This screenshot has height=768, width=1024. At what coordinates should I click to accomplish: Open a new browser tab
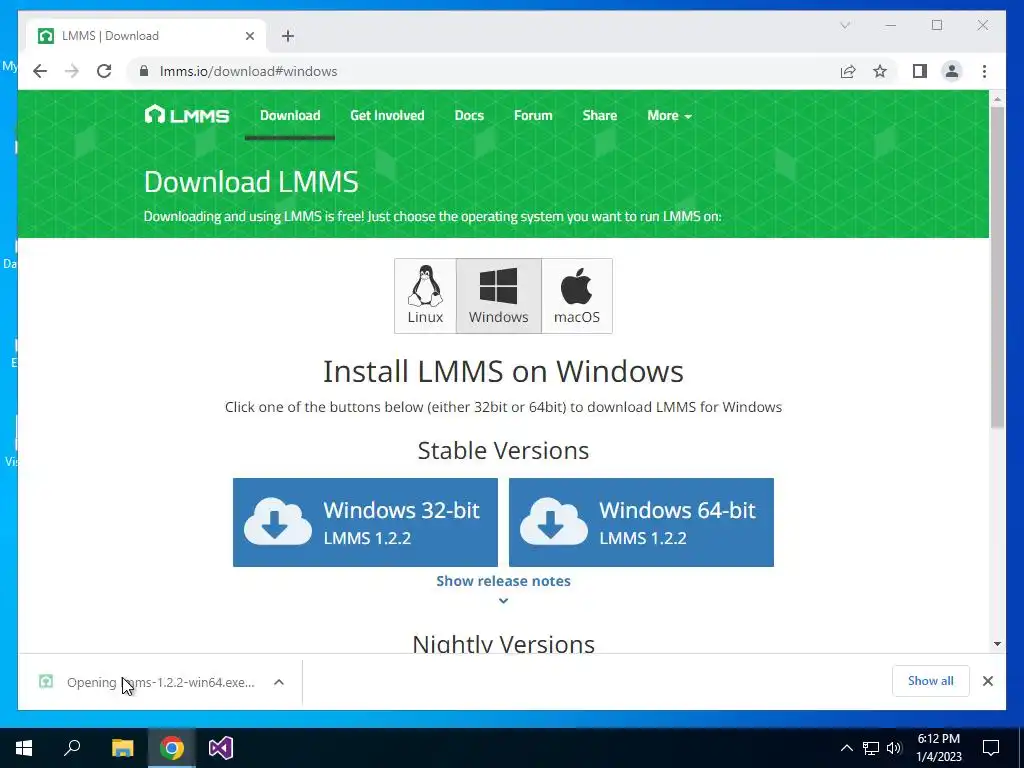[x=288, y=36]
